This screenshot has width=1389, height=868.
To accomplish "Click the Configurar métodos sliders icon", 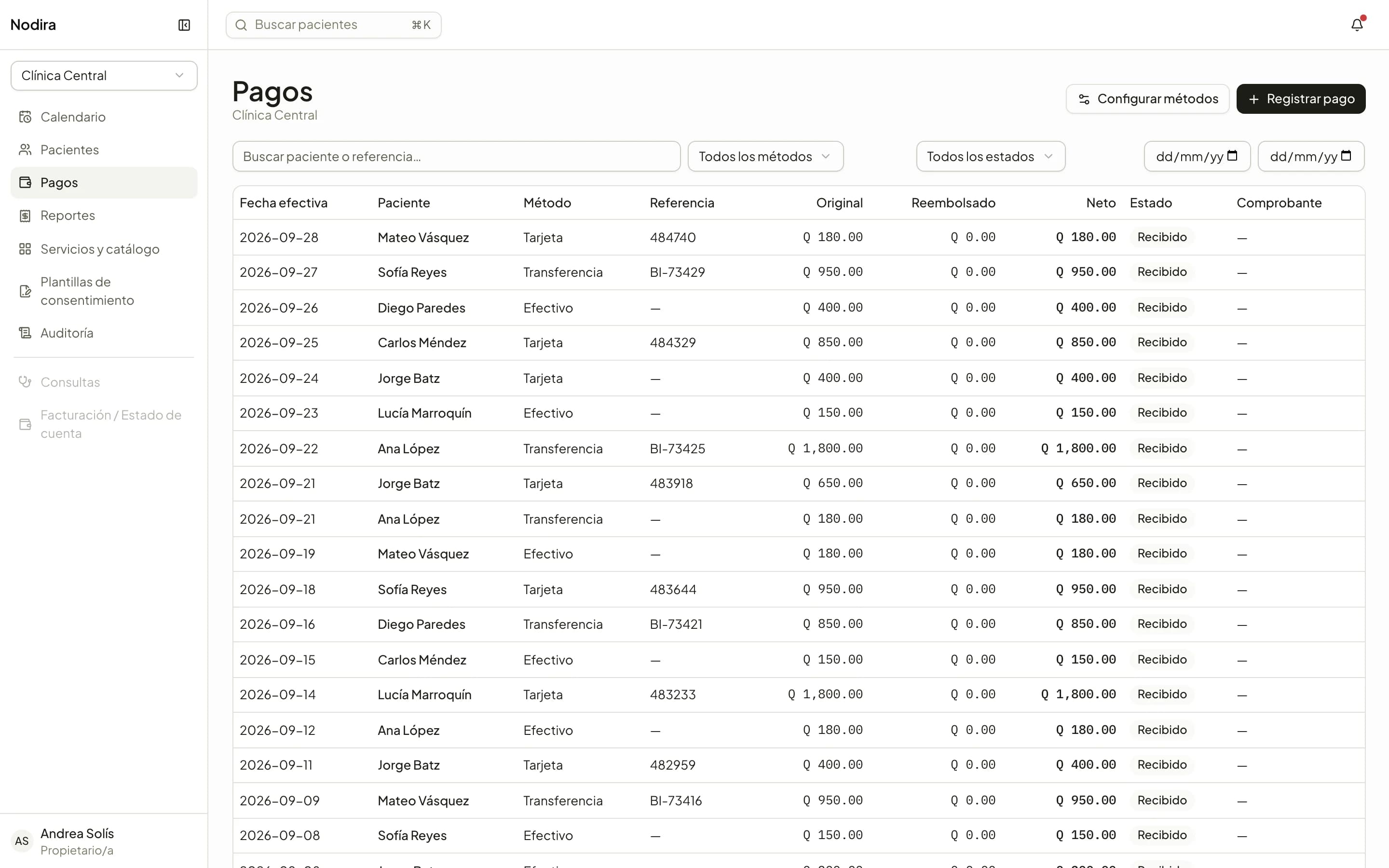I will pos(1084,99).
